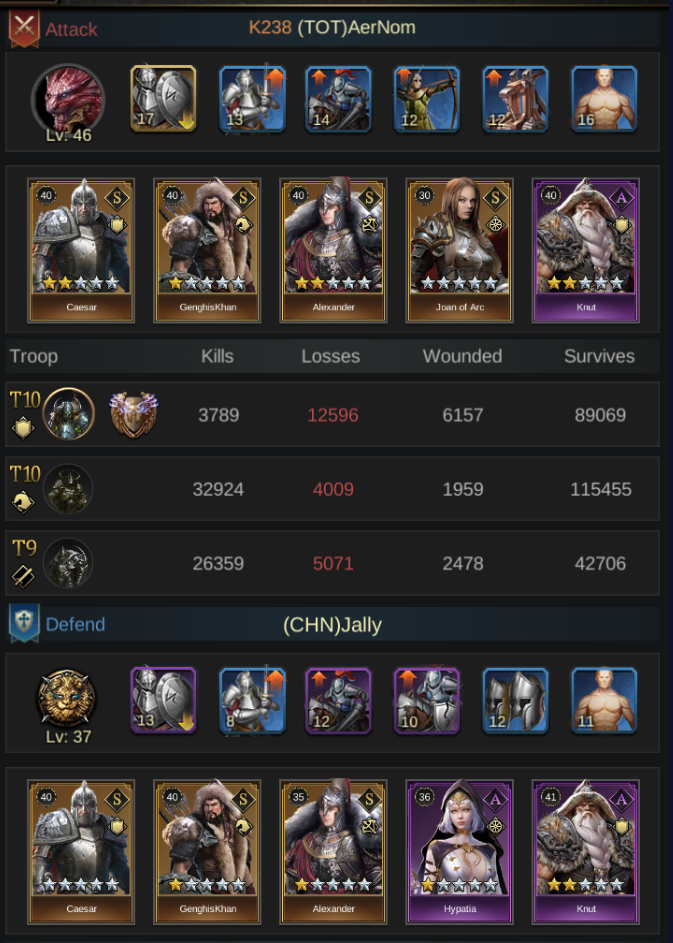Select attacker's siege catapult gear icon
This screenshot has width=673, height=943.
pos(515,99)
